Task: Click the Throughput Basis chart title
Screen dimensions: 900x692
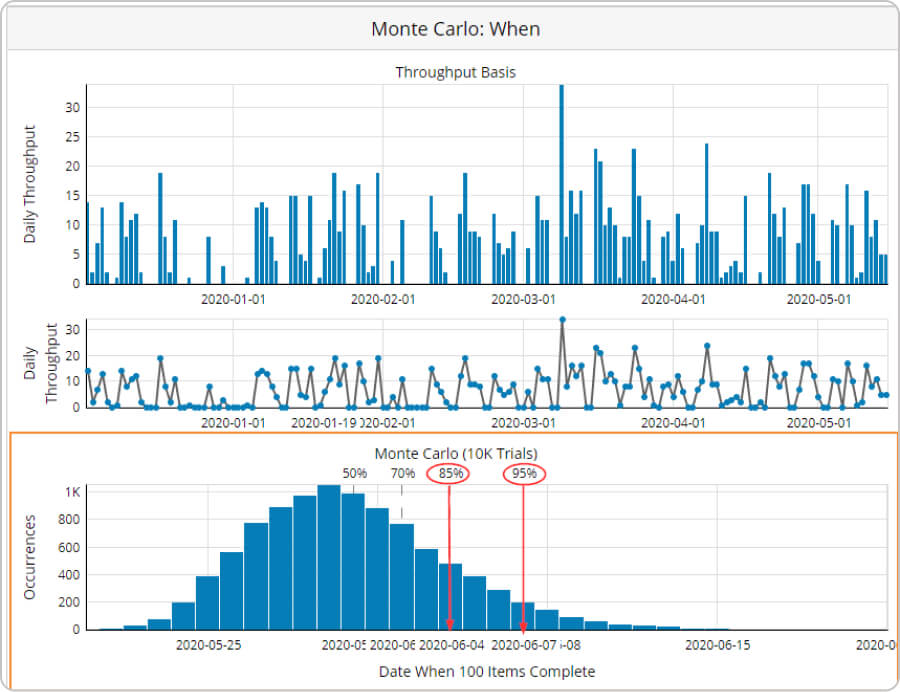Action: pos(455,72)
